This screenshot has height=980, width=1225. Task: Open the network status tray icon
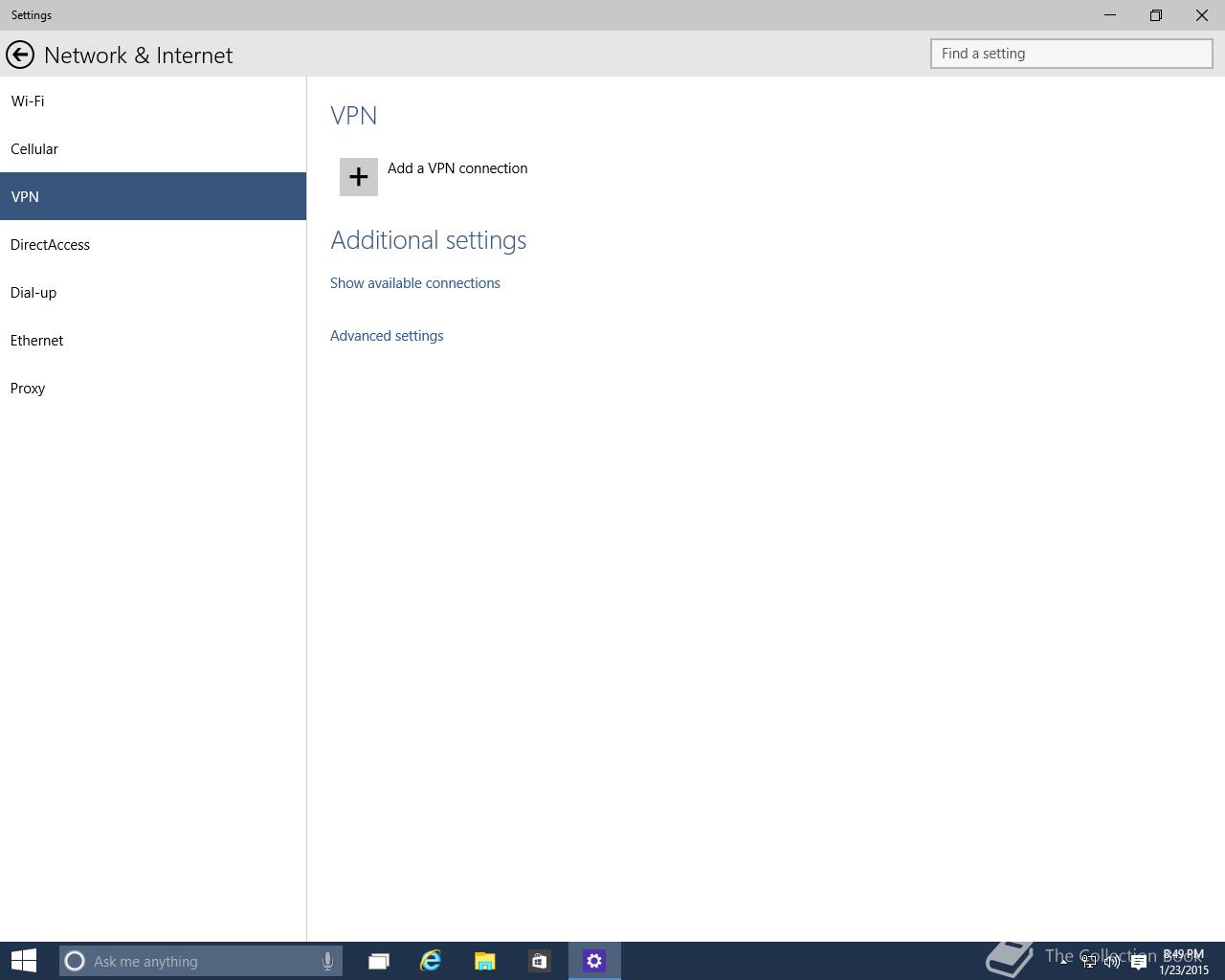1089,962
